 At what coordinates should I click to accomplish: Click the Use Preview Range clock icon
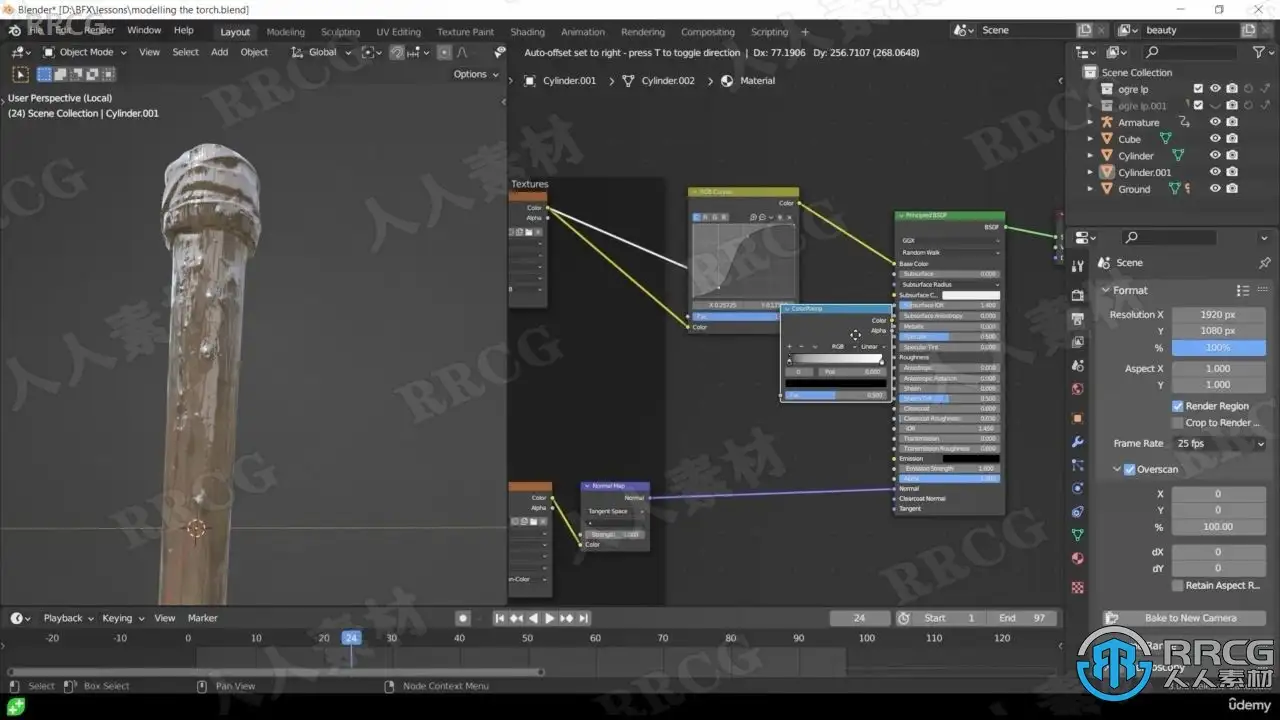[x=904, y=618]
